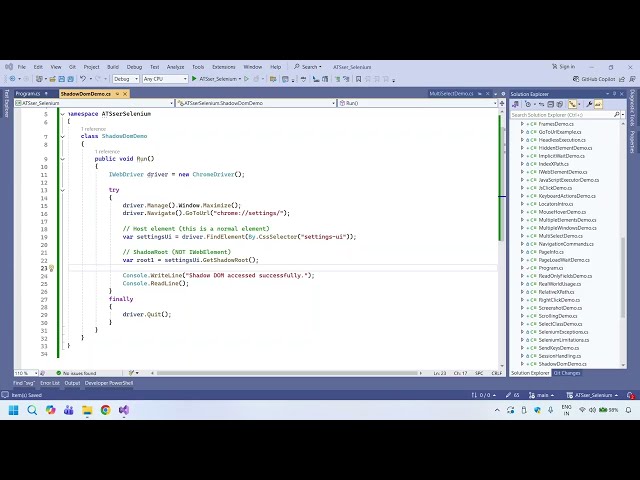Open the Any CPU platform dropdown
This screenshot has width=640, height=480.
click(x=165, y=79)
